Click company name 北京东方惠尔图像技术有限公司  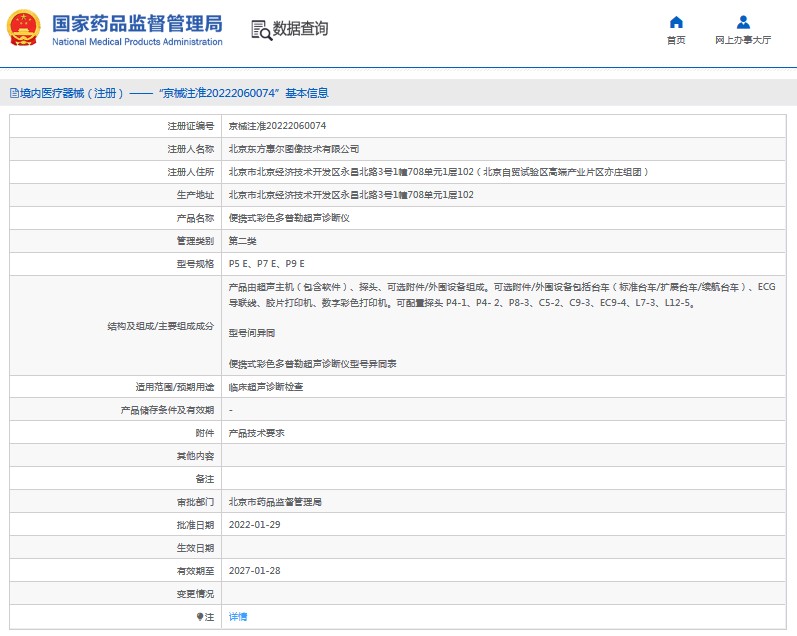pos(294,149)
